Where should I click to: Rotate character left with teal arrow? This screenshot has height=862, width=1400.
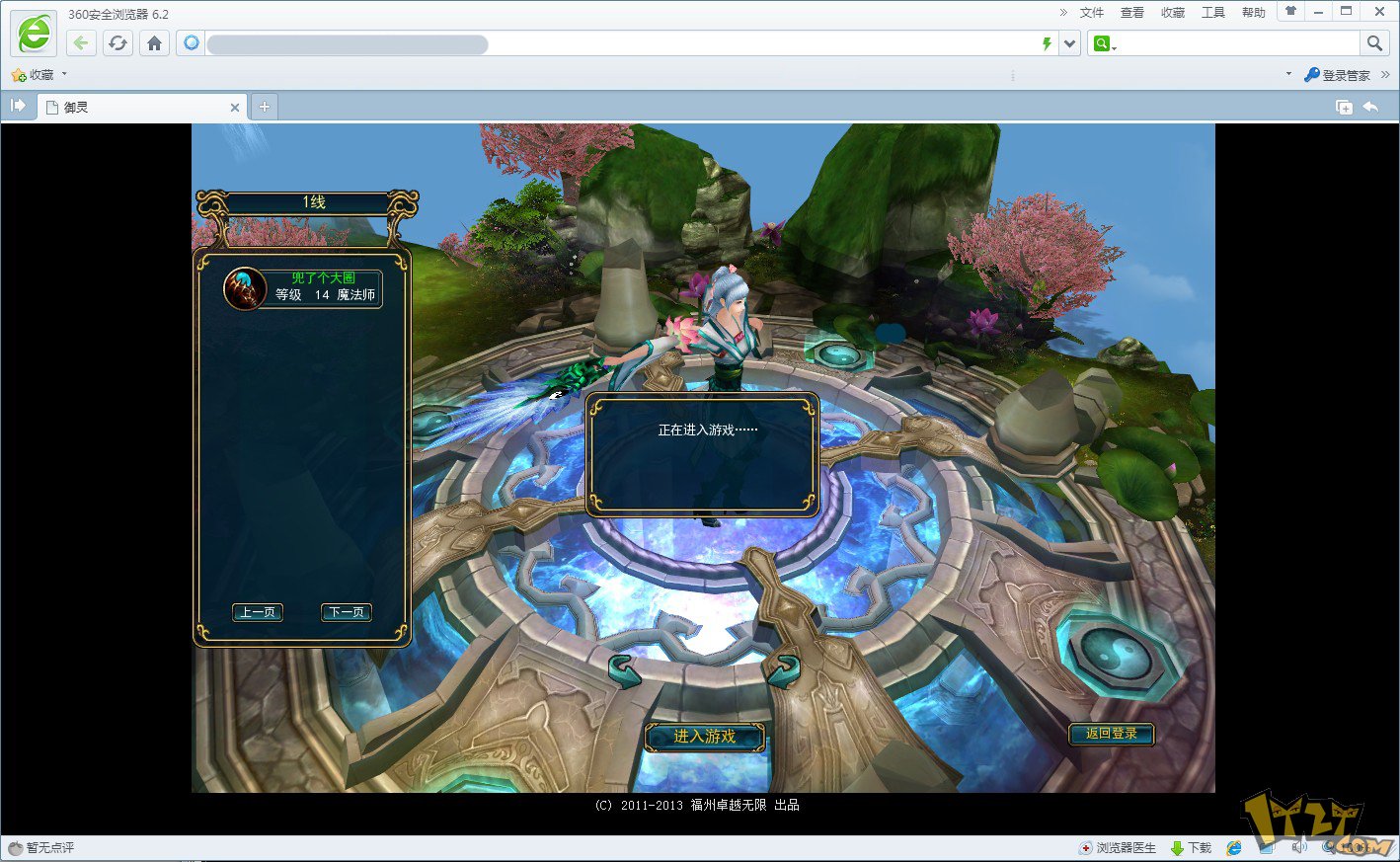(x=624, y=670)
